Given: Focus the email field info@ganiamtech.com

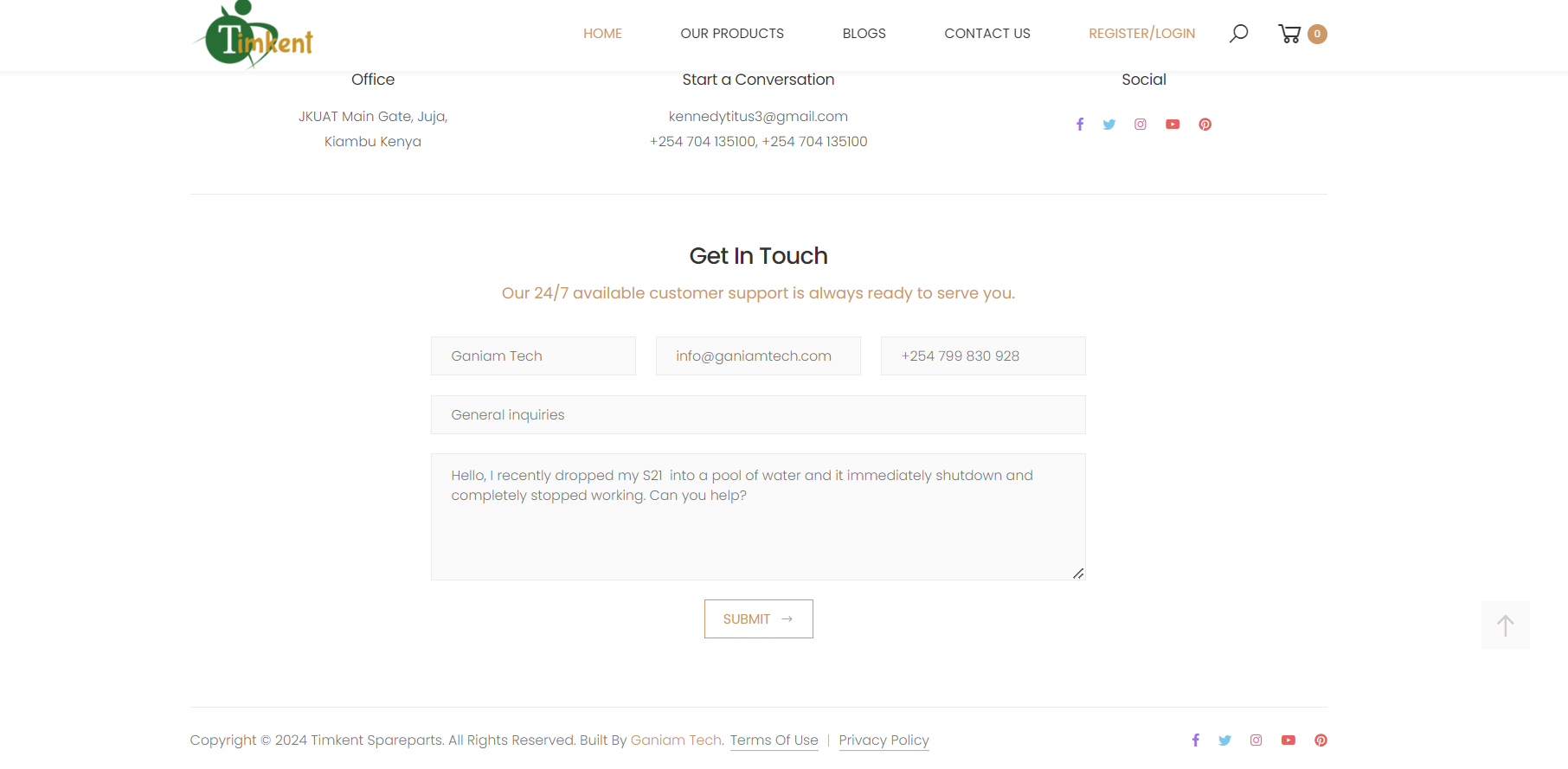Looking at the screenshot, I should click(x=758, y=356).
